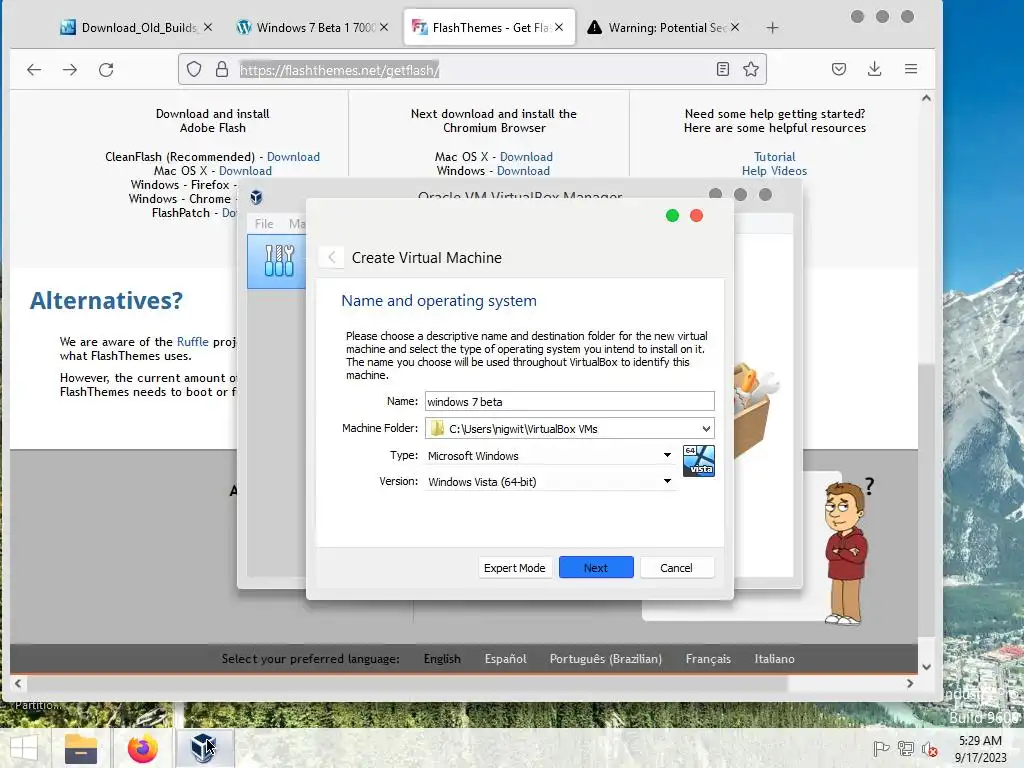The image size is (1024, 768).
Task: Close the Warning: Potential Security tab
Action: pyautogui.click(x=735, y=27)
